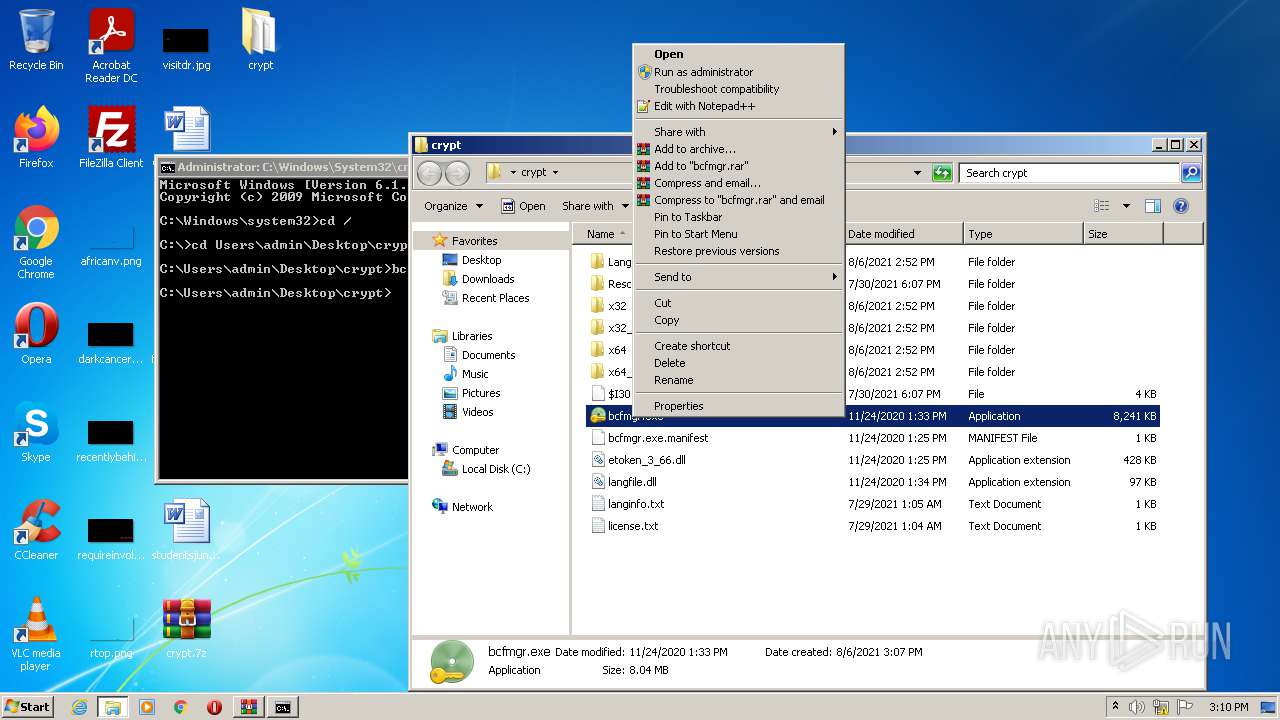Select Rename in context menu
This screenshot has width=1280, height=720.
(738, 380)
